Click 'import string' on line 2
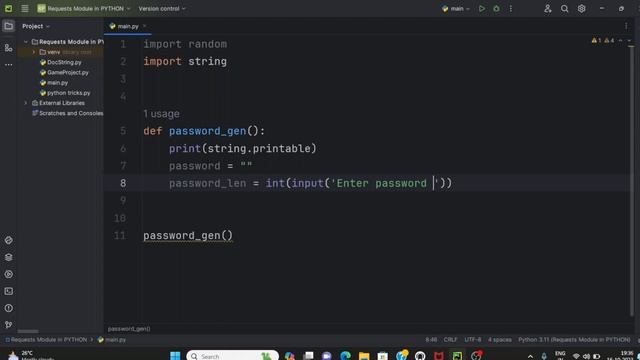The height and width of the screenshot is (360, 640). [x=185, y=61]
